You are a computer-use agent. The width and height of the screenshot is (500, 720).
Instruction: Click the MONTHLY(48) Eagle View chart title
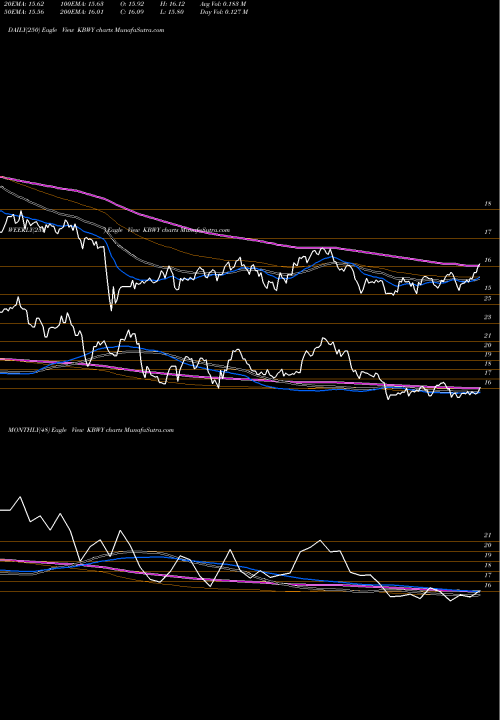(x=91, y=430)
